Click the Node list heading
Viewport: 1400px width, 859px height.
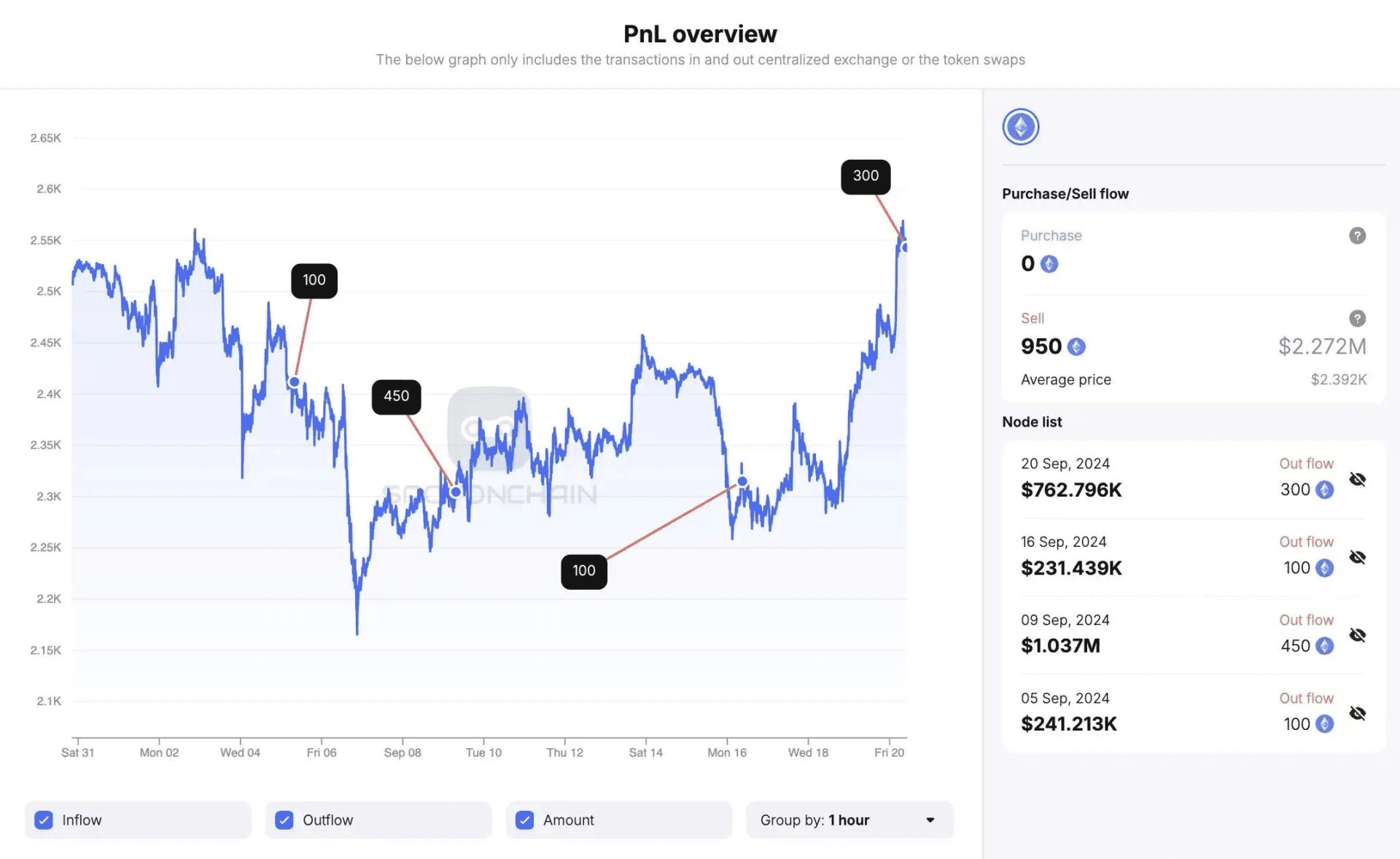click(x=1032, y=422)
